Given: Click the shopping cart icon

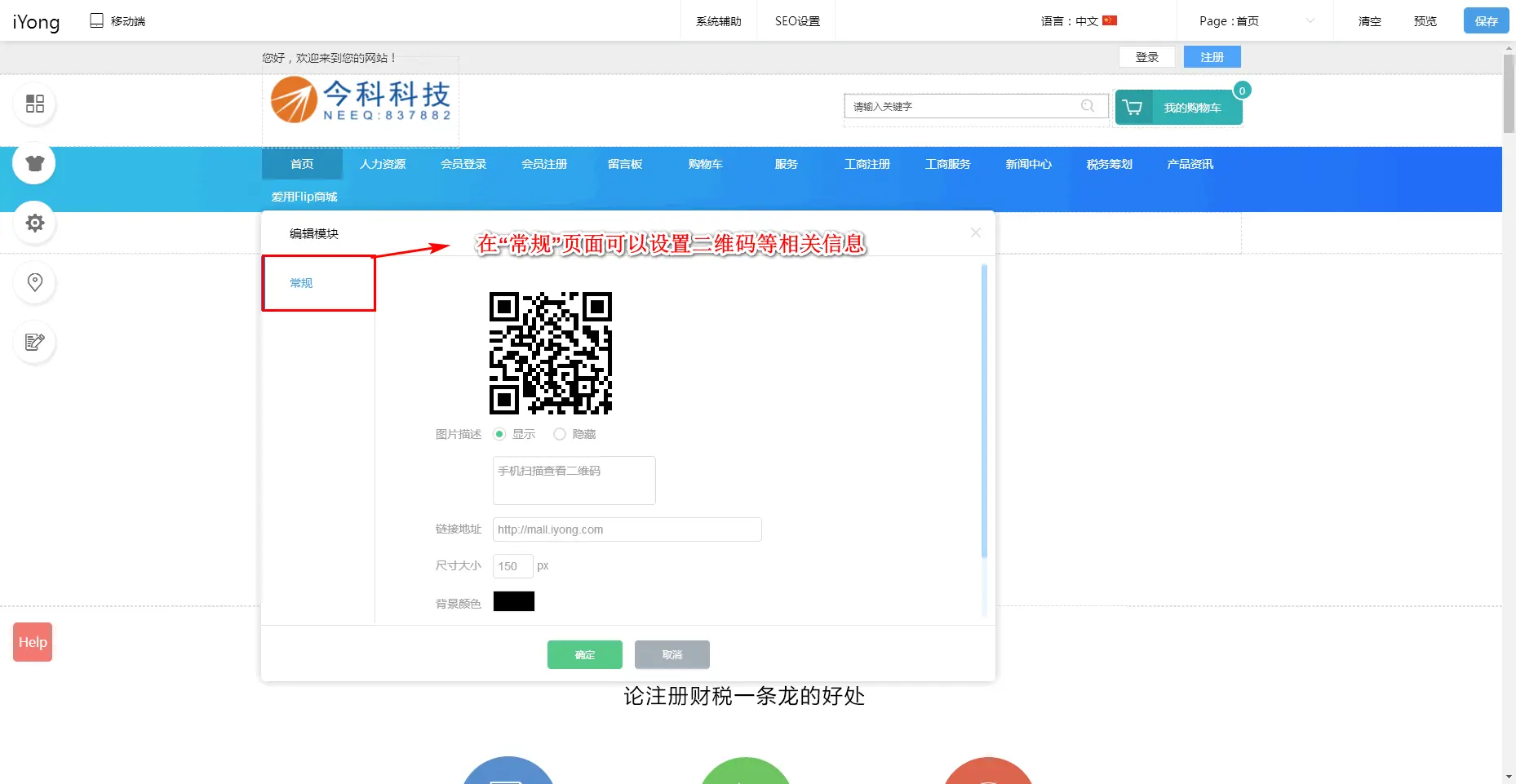Looking at the screenshot, I should (1133, 108).
